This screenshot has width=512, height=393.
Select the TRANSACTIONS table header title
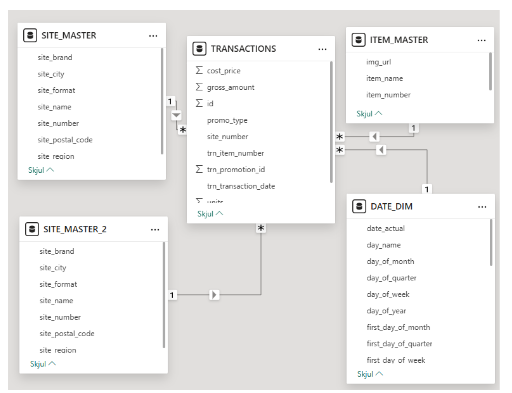pos(243,49)
